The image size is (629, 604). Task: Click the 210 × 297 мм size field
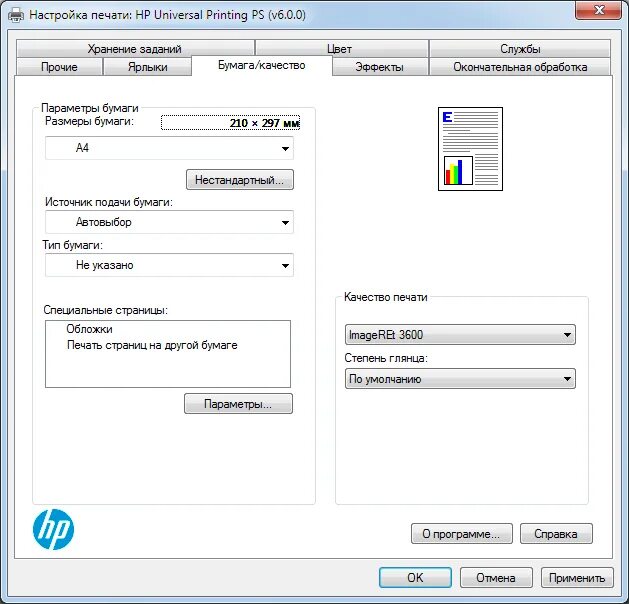pyautogui.click(x=230, y=123)
